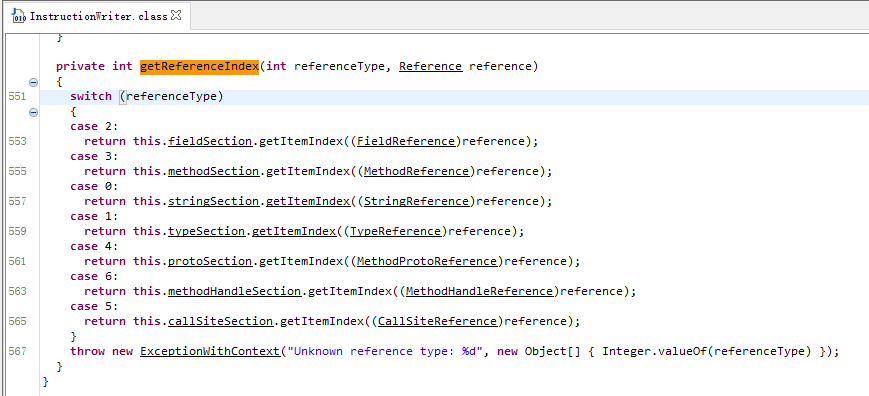The height and width of the screenshot is (396, 869).
Task: Click line number 565 in gutter
Action: 17,321
